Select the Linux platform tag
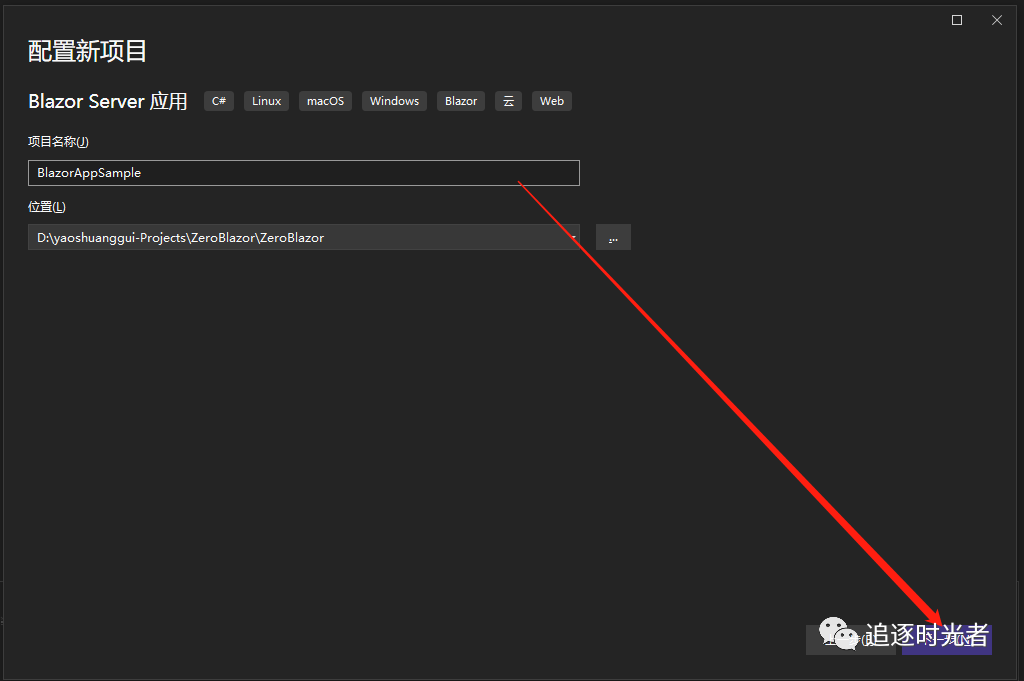Viewport: 1024px width, 681px height. [266, 101]
